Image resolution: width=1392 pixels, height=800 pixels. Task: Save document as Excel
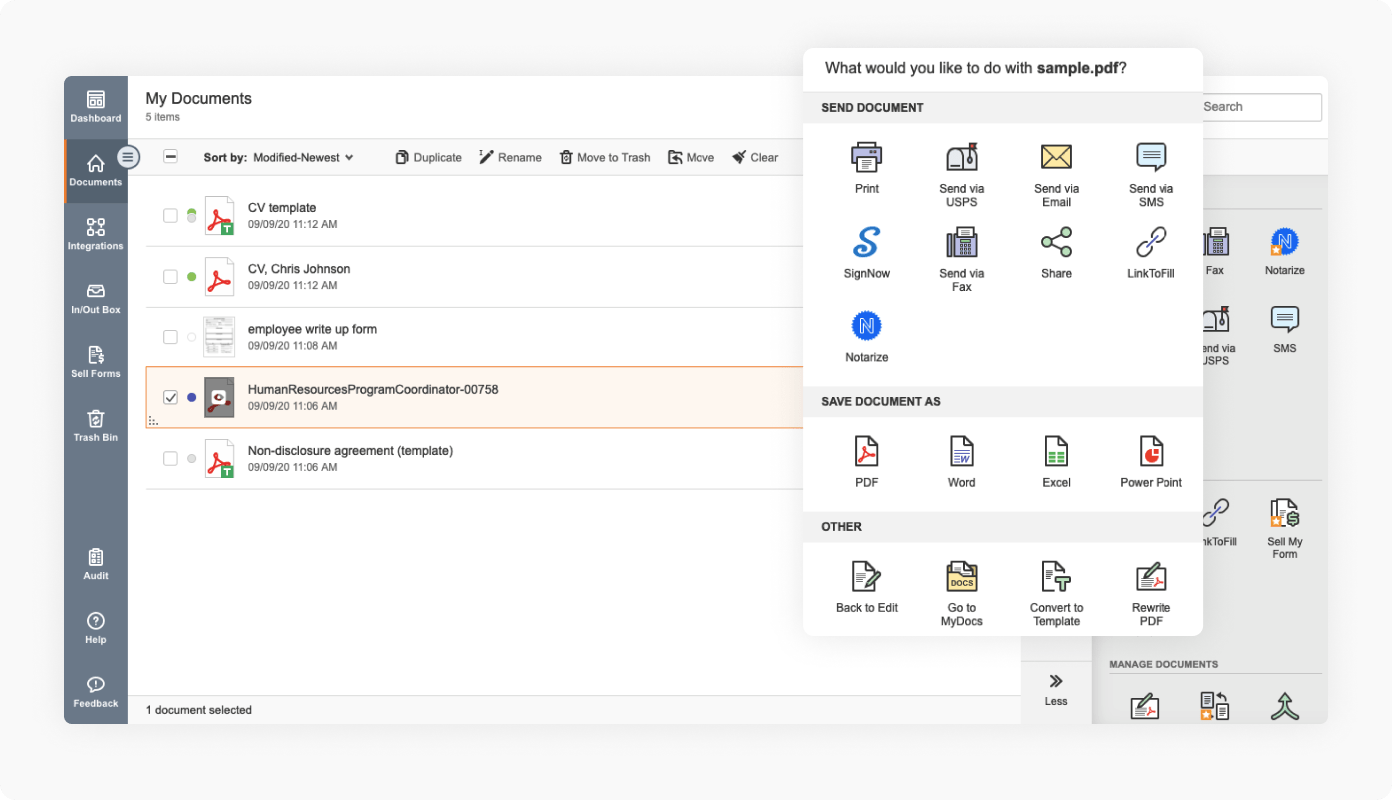pyautogui.click(x=1056, y=452)
